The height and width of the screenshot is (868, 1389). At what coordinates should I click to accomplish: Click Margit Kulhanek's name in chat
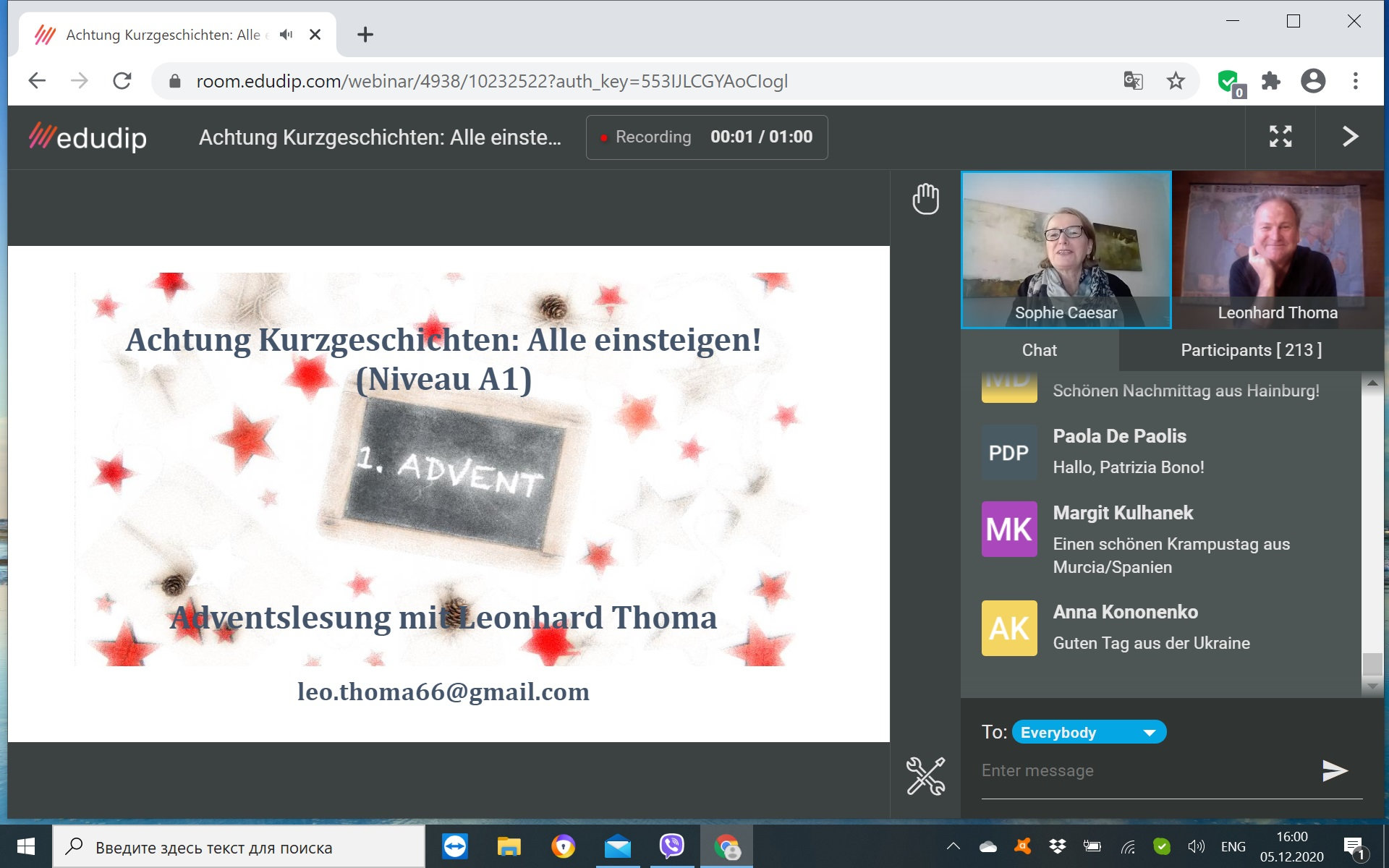[1123, 513]
